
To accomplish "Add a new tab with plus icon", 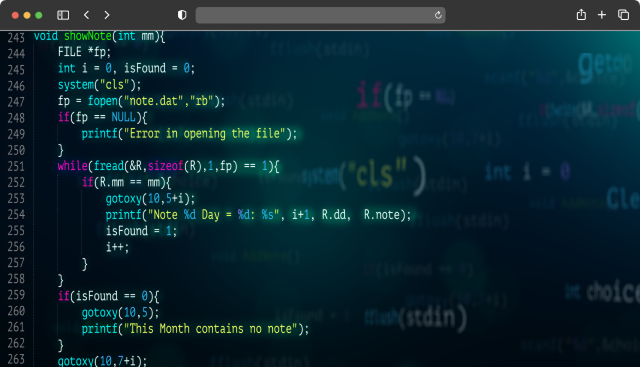I will [602, 15].
